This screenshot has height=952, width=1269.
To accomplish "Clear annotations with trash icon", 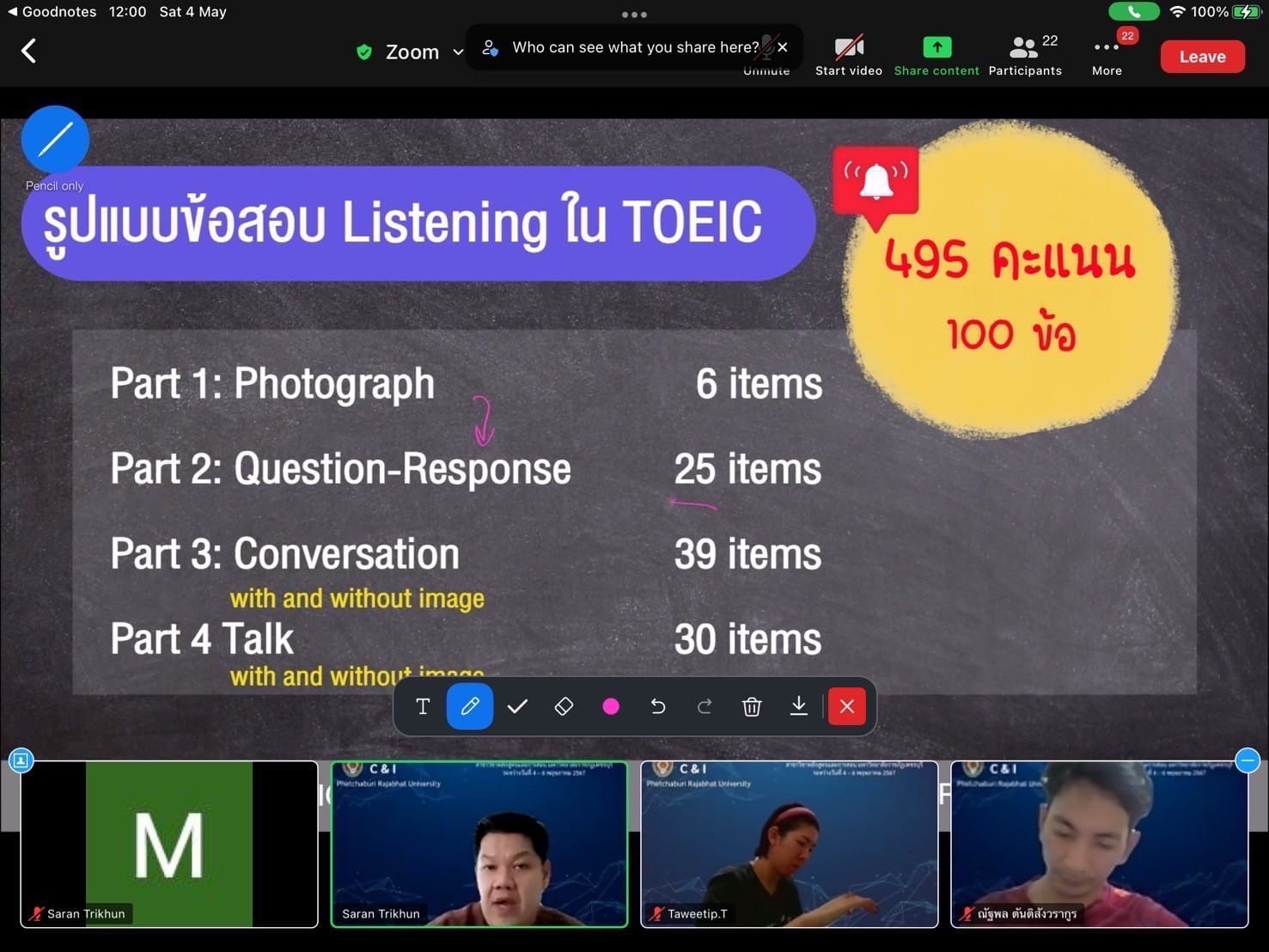I will (x=752, y=706).
